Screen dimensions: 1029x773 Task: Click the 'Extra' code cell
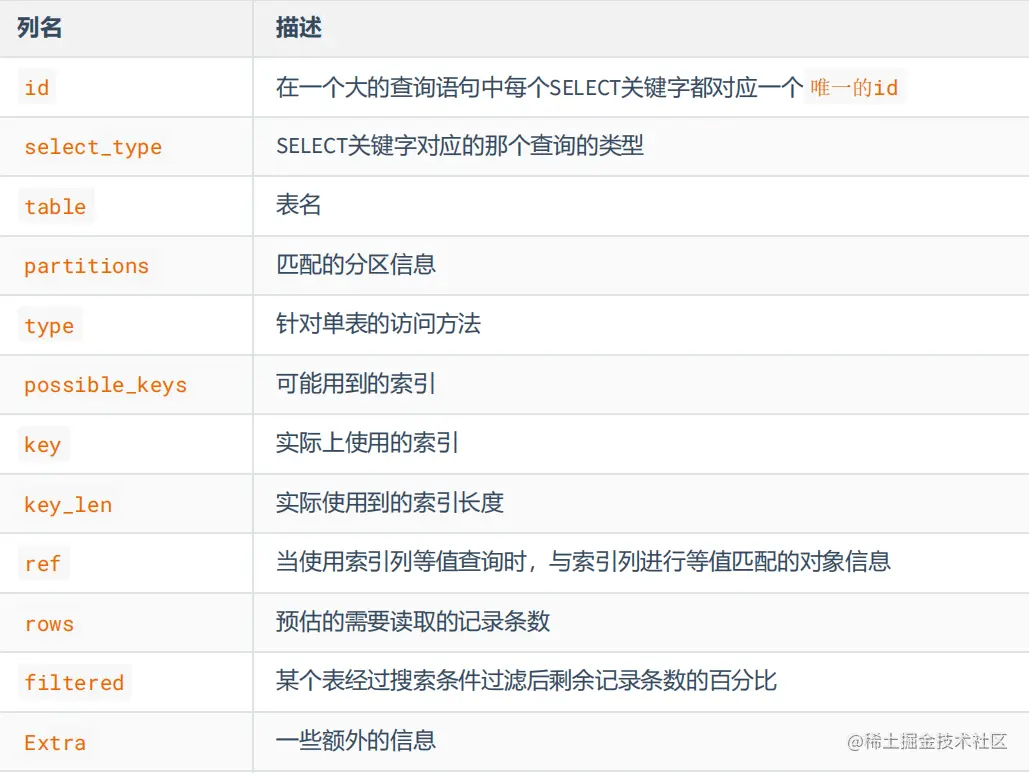(x=56, y=742)
